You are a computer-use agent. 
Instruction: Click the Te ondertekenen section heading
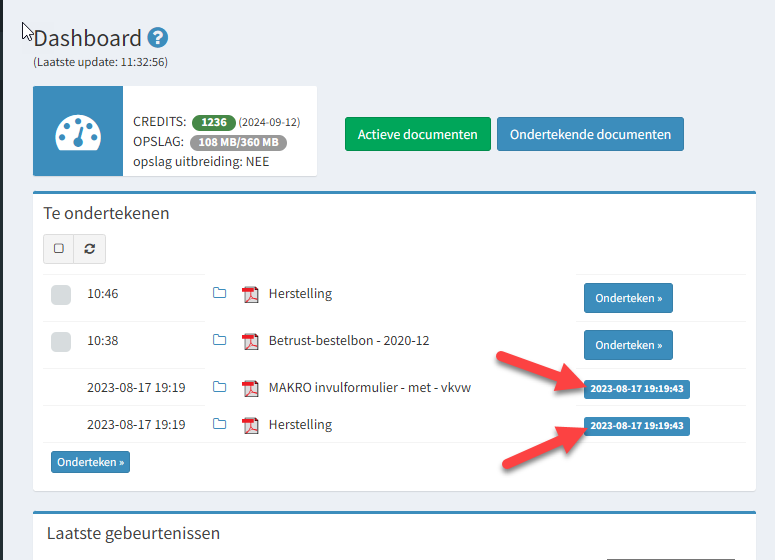point(106,213)
